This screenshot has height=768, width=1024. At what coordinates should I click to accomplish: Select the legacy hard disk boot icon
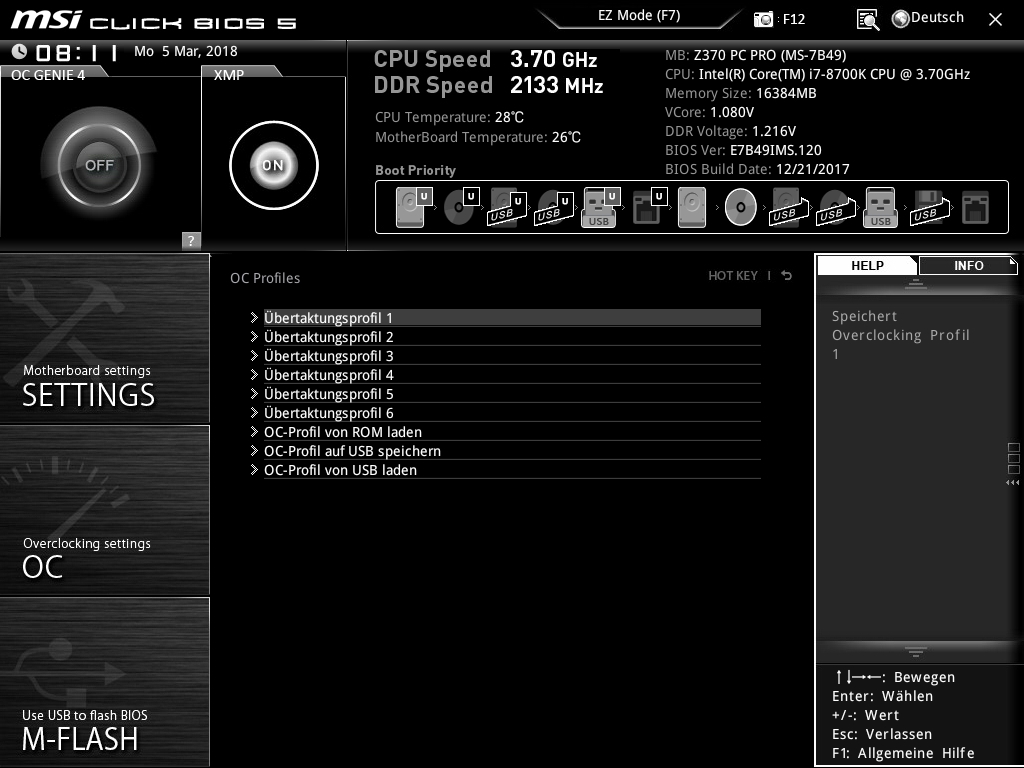[x=692, y=207]
